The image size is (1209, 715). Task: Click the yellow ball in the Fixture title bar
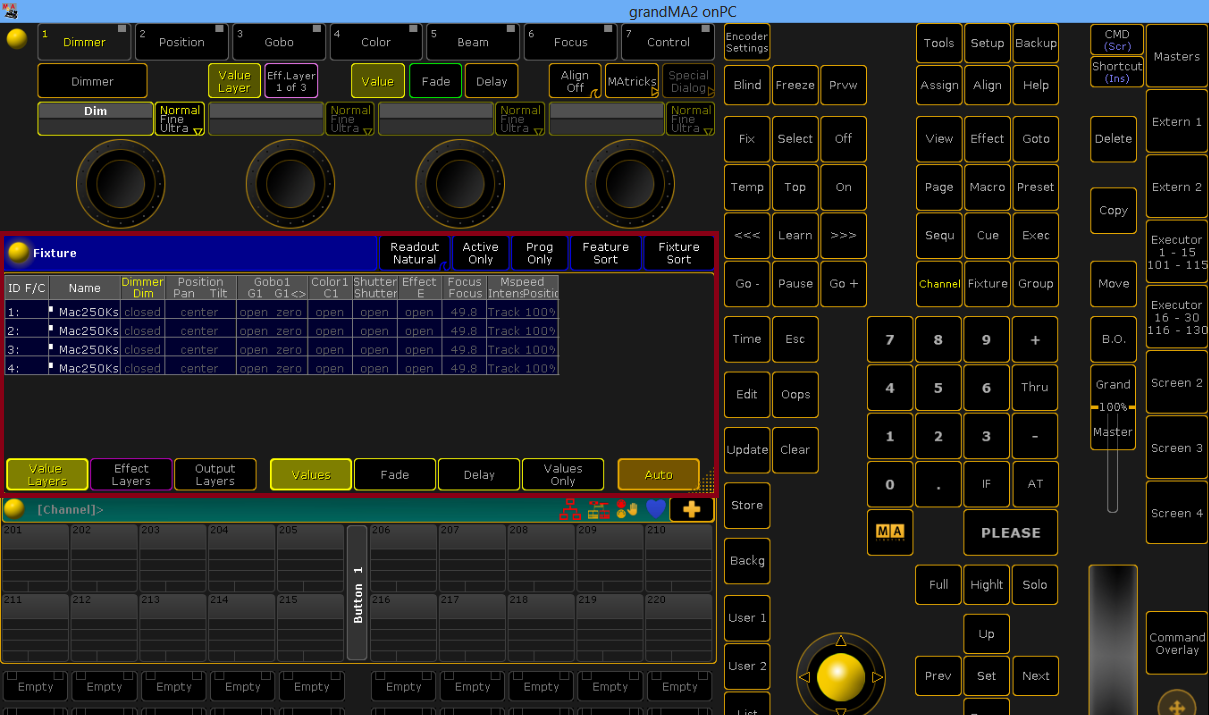tap(18, 252)
